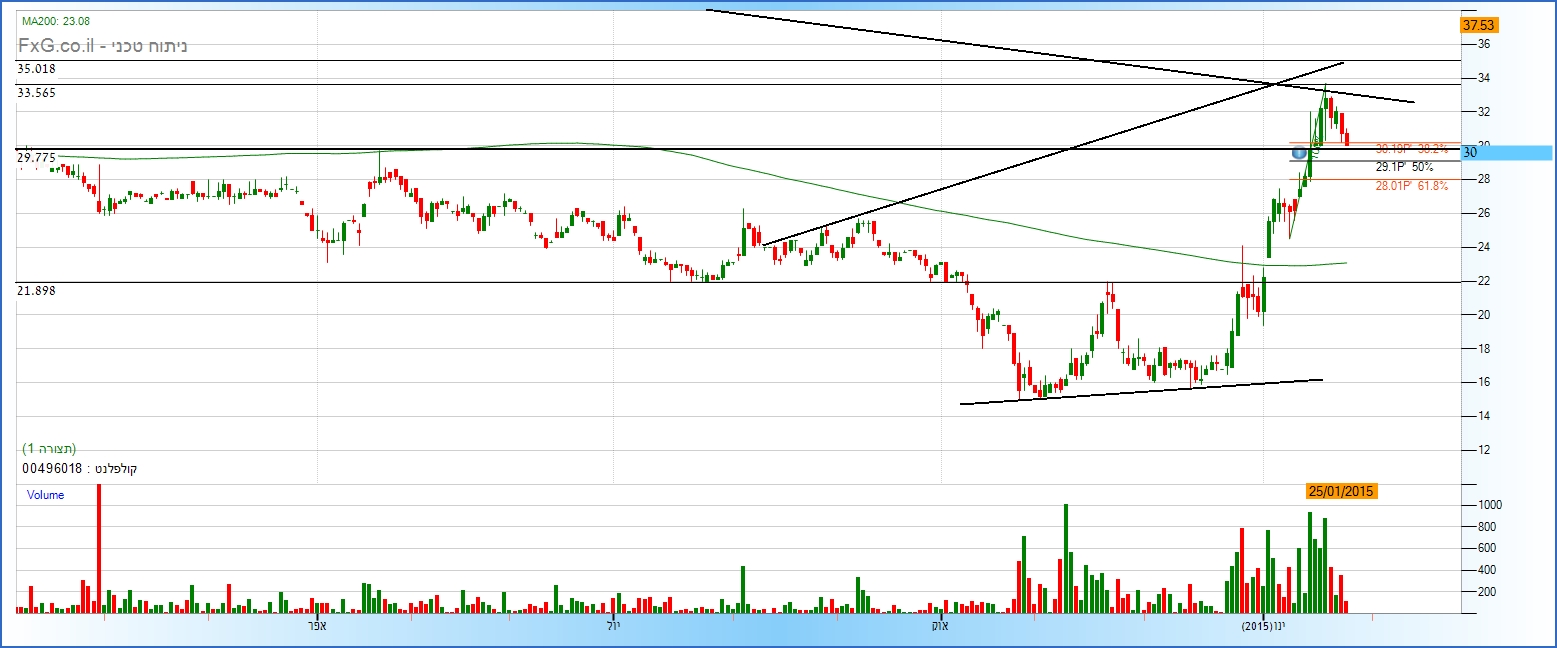
Task: Click the 33.565 horizontal line label
Action: (36, 92)
